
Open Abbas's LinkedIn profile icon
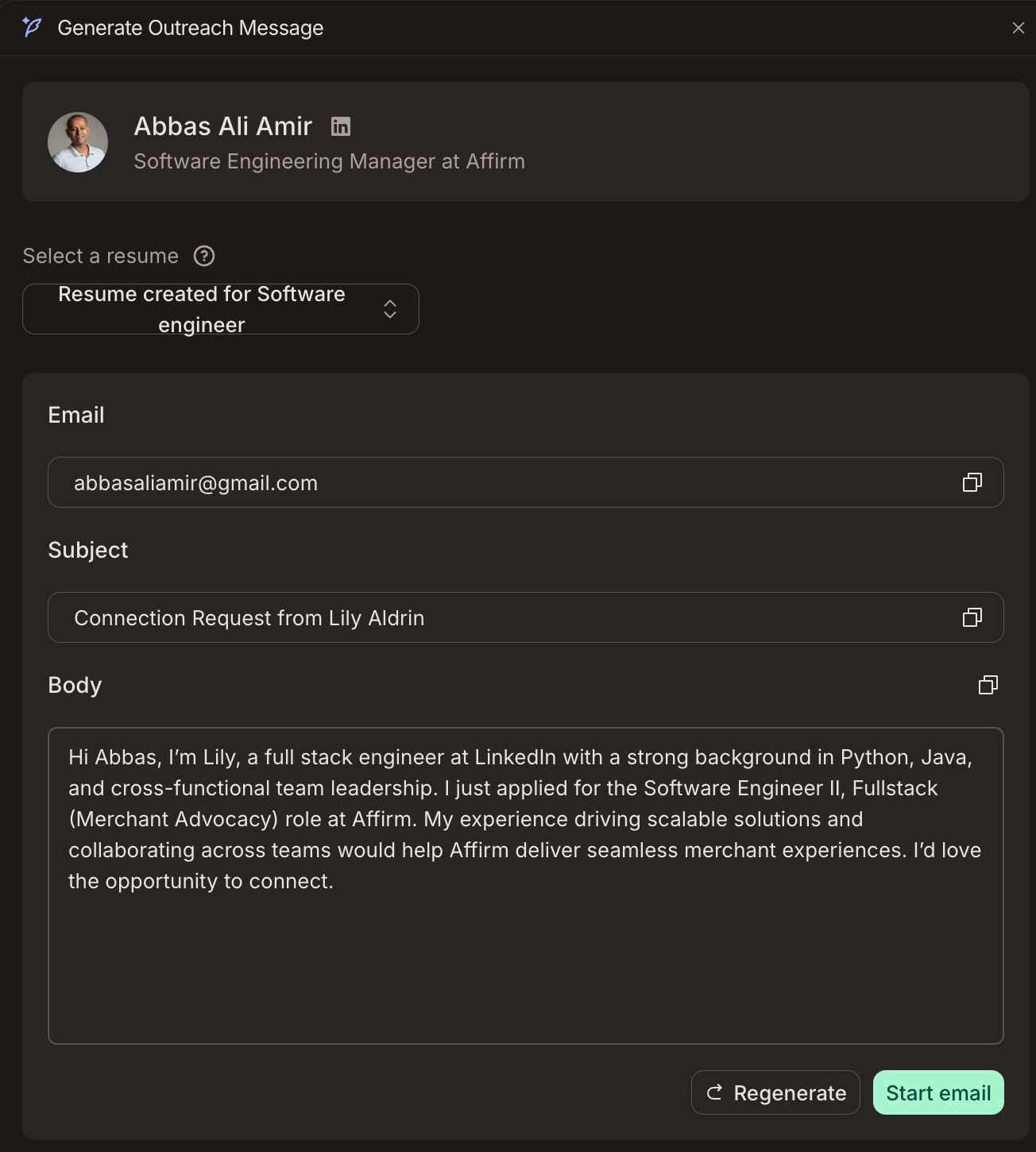(x=341, y=126)
